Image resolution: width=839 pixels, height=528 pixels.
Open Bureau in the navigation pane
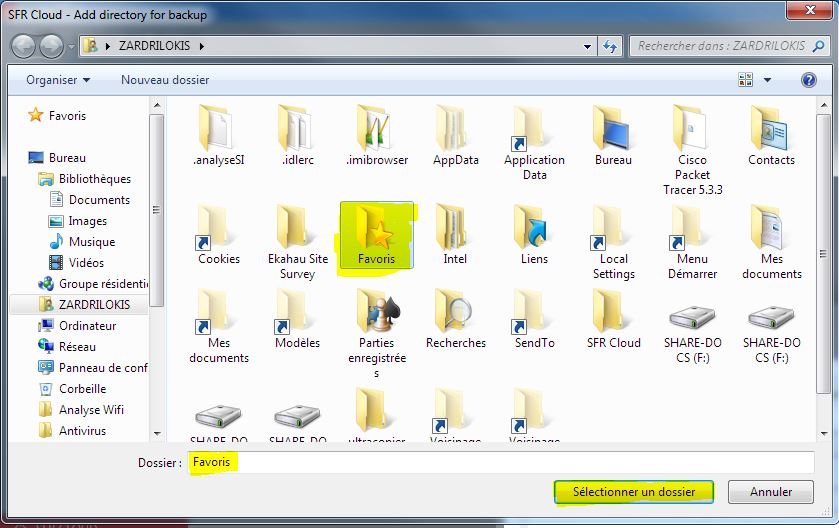pyautogui.click(x=58, y=158)
